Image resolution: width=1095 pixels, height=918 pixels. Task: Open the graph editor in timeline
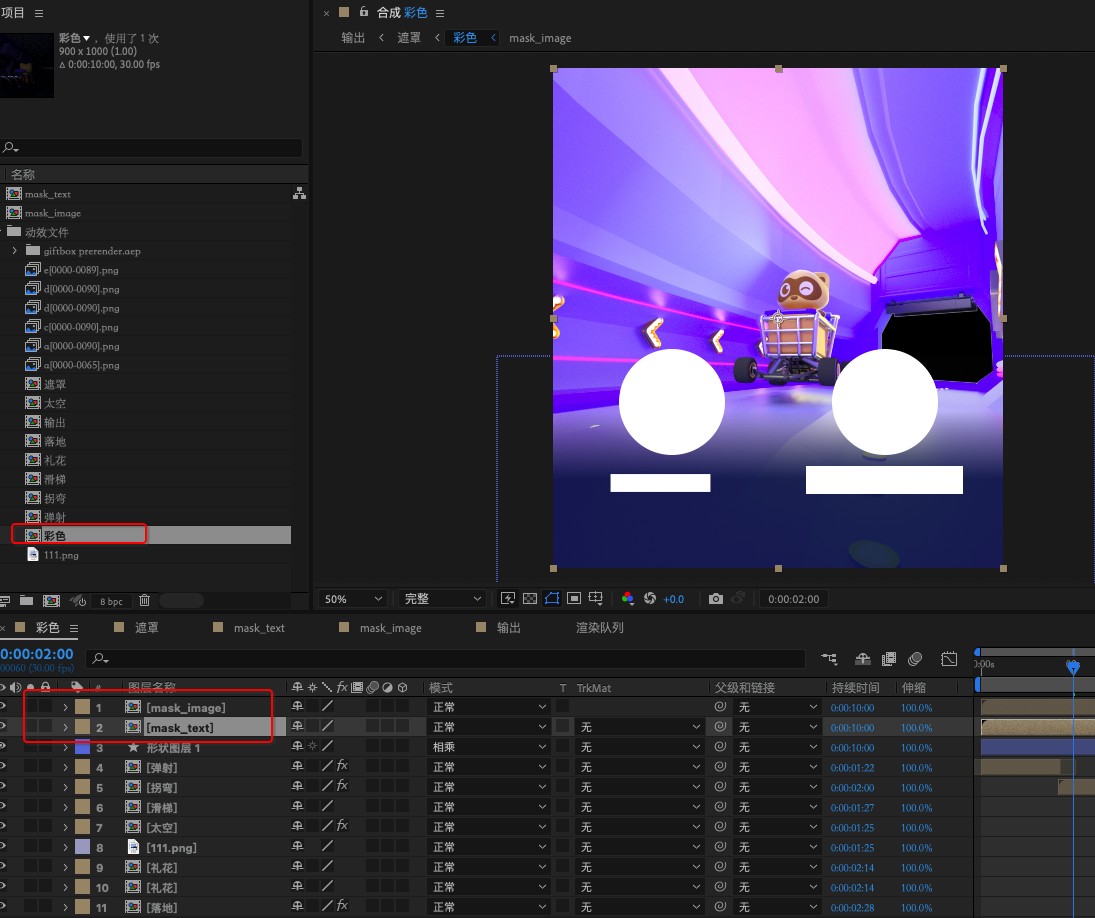click(949, 659)
